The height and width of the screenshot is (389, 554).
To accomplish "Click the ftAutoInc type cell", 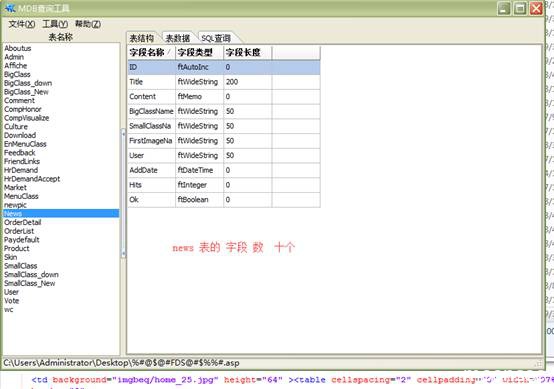I will 200,67.
